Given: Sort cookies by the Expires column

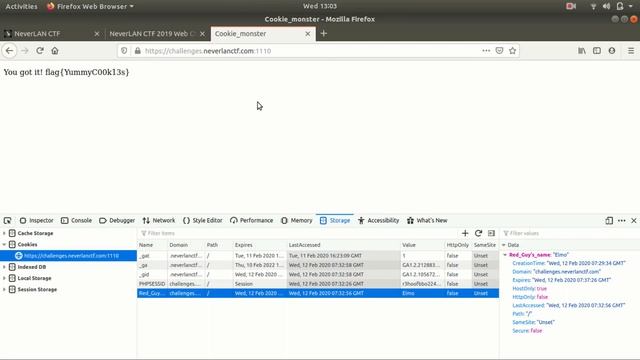Looking at the screenshot, I should coord(260,245).
